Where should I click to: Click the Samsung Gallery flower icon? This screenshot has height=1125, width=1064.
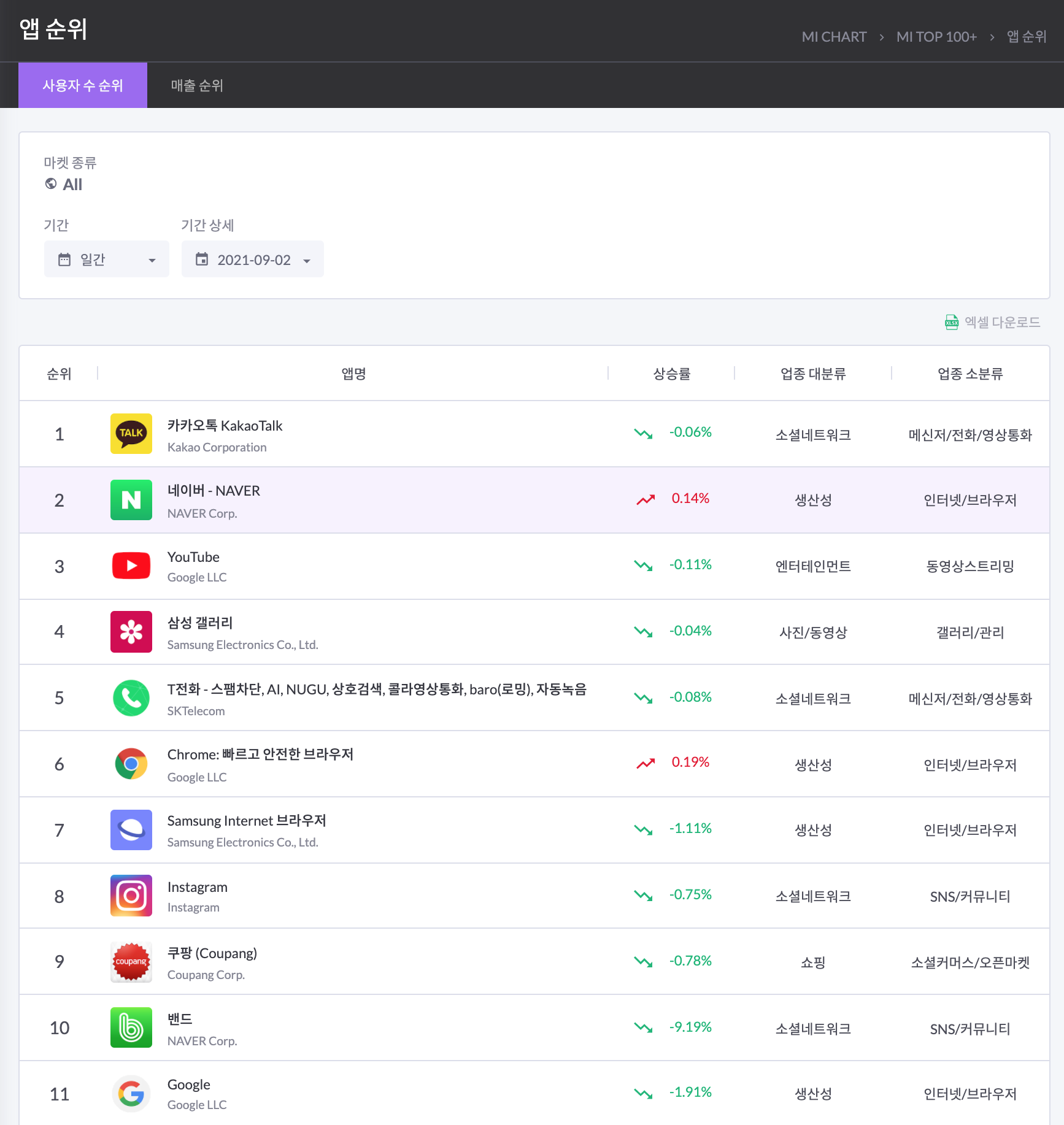pos(131,632)
